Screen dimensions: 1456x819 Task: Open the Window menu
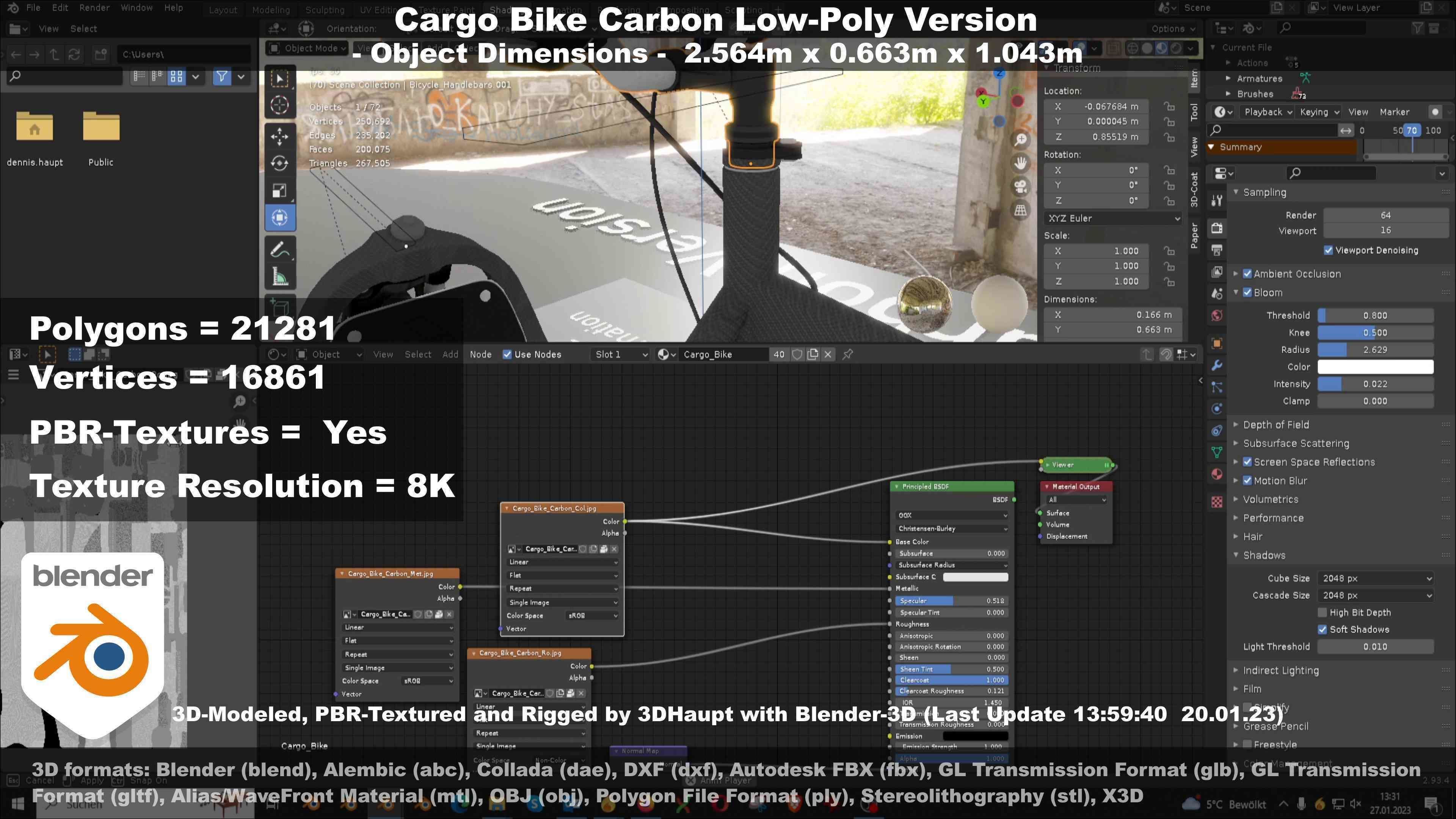(x=136, y=8)
